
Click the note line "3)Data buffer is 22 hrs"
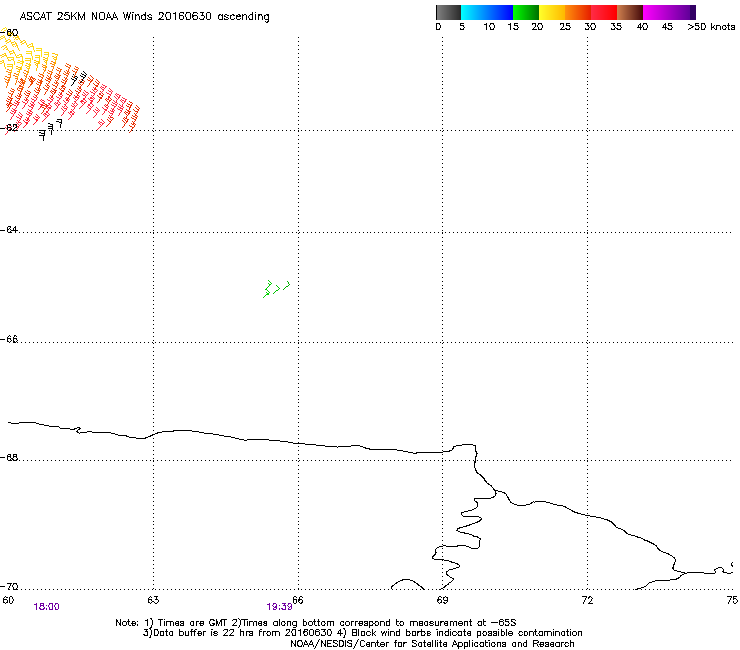point(362,633)
